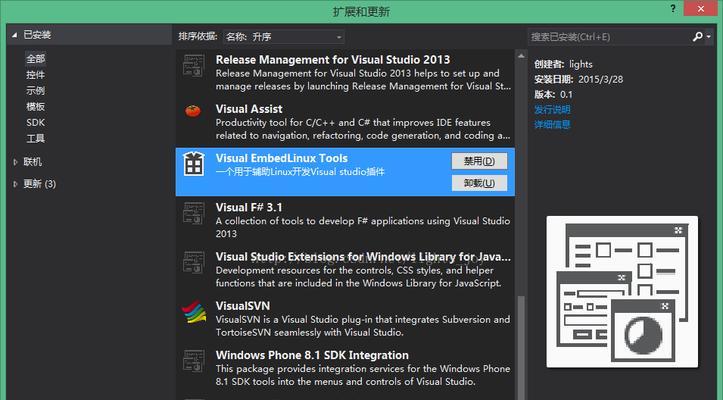Image resolution: width=723 pixels, height=400 pixels.
Task: Click the creator name lights
Action: coord(581,64)
